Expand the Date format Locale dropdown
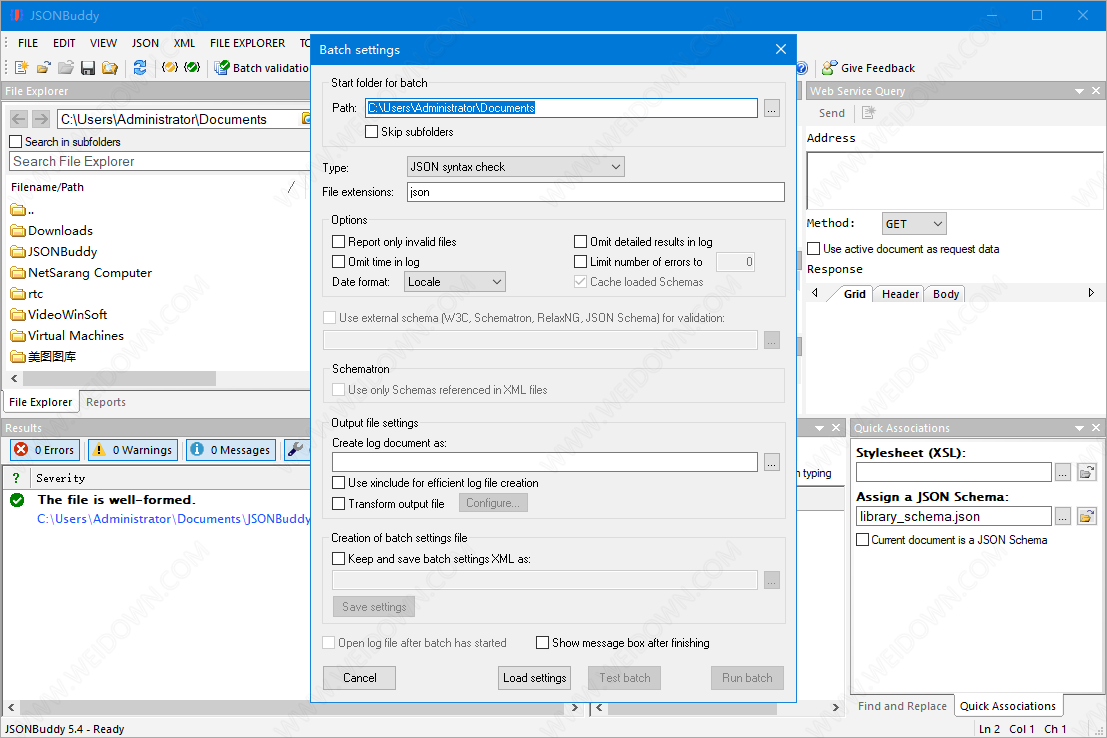This screenshot has height=738, width=1107. [455, 282]
